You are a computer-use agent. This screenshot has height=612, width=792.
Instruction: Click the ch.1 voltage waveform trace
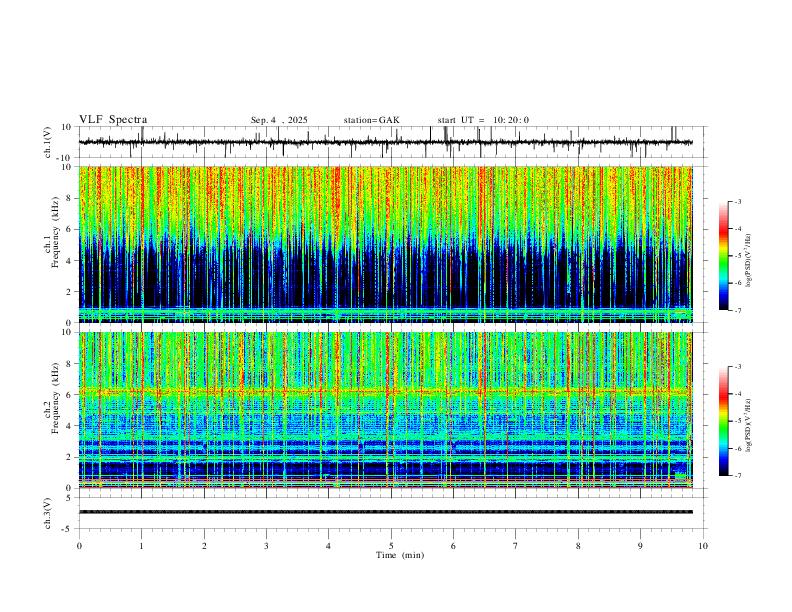click(x=385, y=142)
